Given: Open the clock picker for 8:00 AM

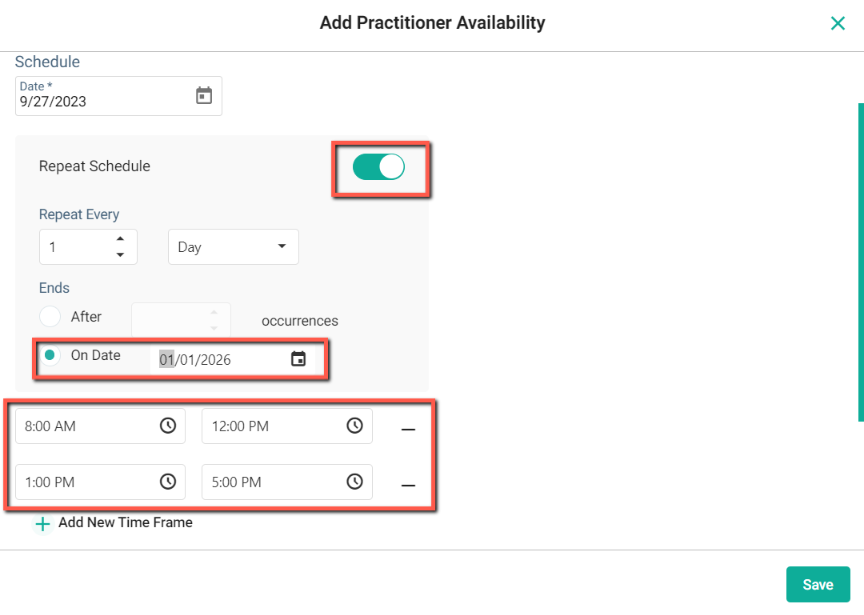Looking at the screenshot, I should click(x=170, y=425).
